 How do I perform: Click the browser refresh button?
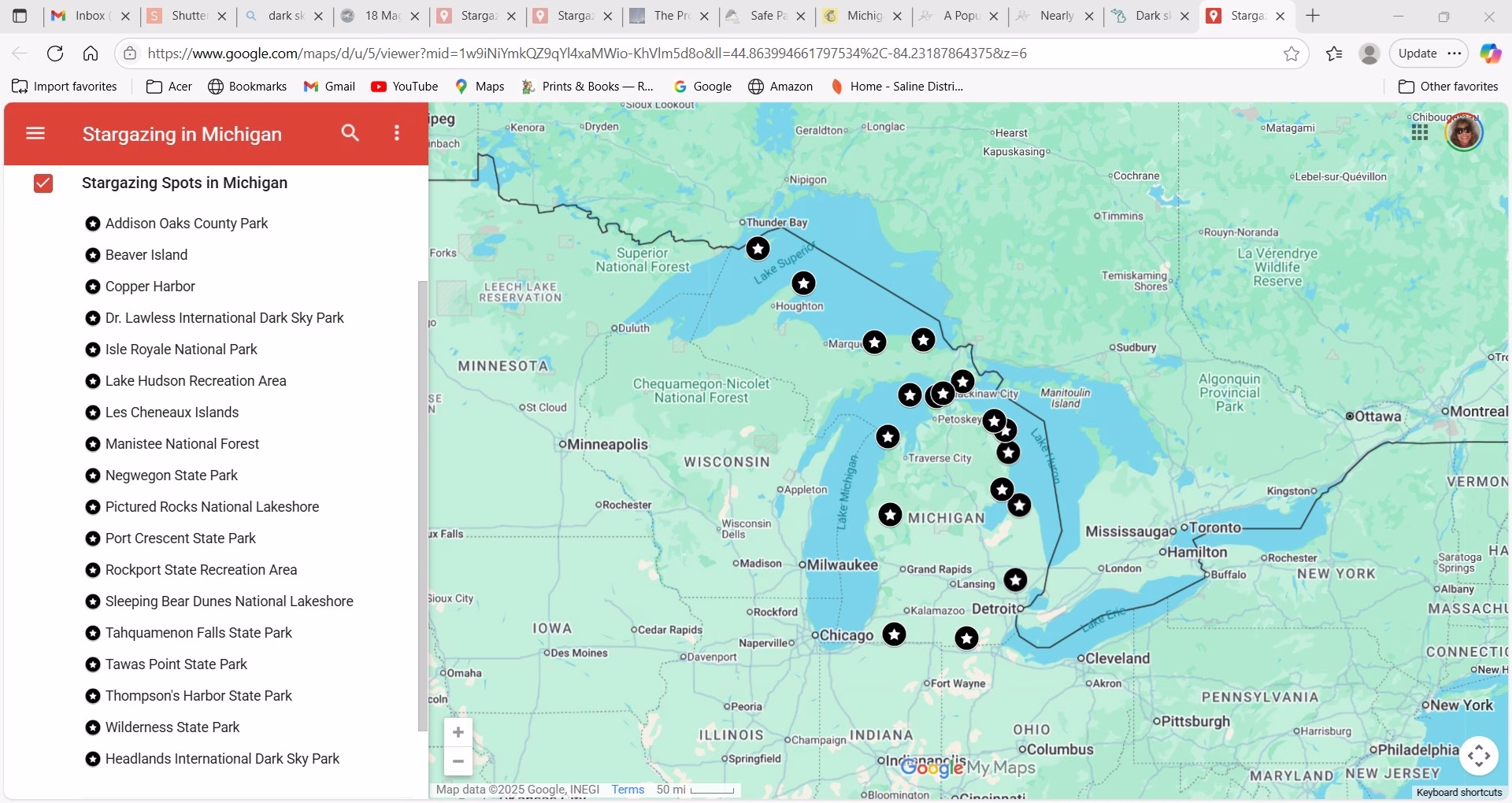[x=55, y=54]
